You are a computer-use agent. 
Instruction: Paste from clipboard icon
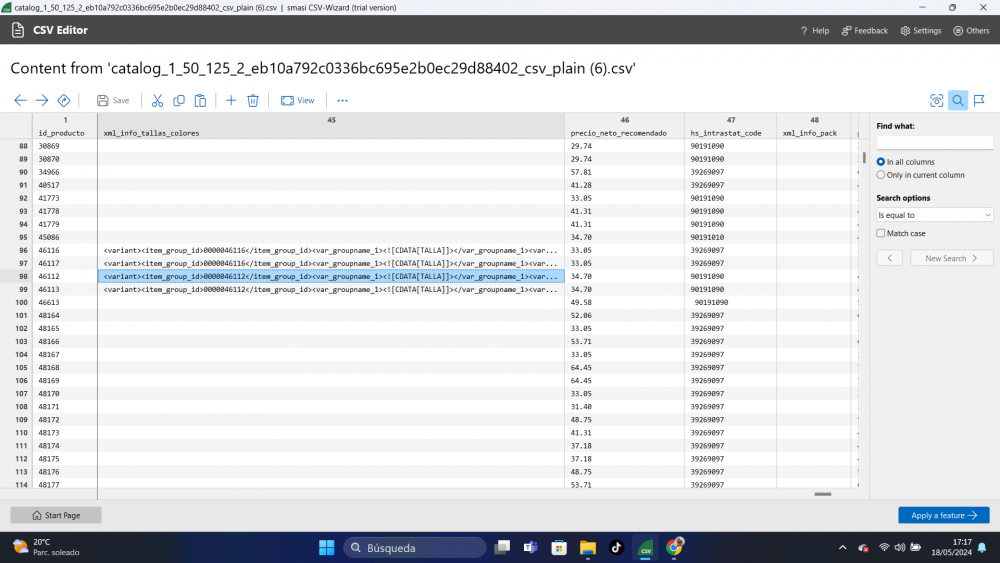200,101
